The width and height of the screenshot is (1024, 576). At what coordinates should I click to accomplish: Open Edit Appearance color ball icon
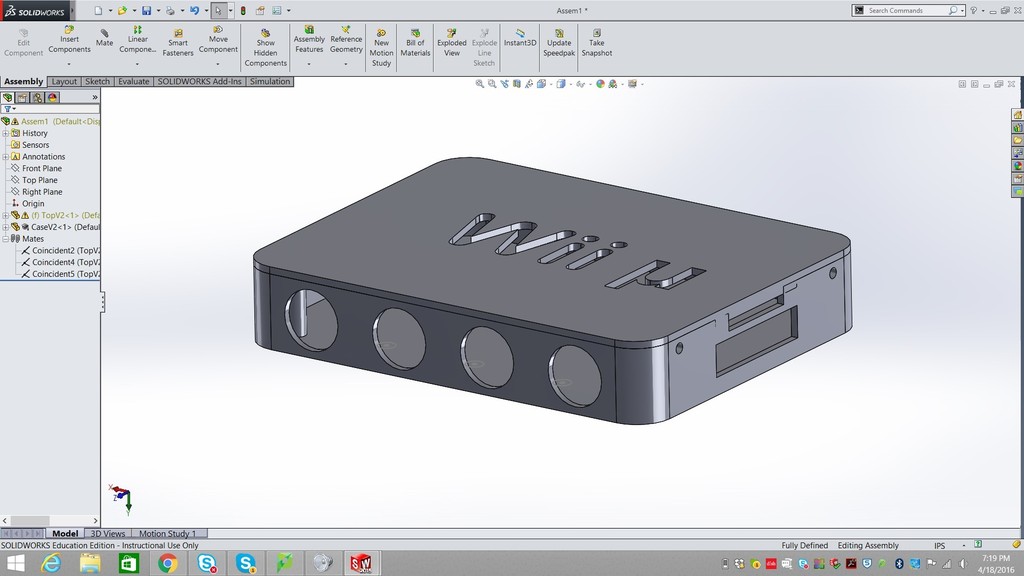click(x=600, y=84)
